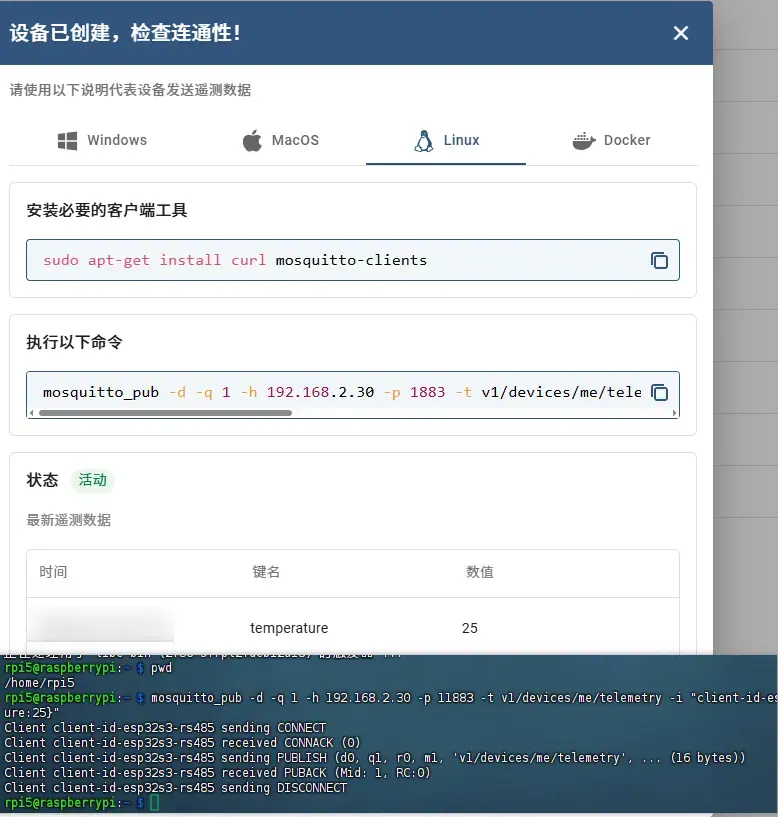
Task: Click the sending DISCONNECT line in terminal
Action: click(176, 787)
